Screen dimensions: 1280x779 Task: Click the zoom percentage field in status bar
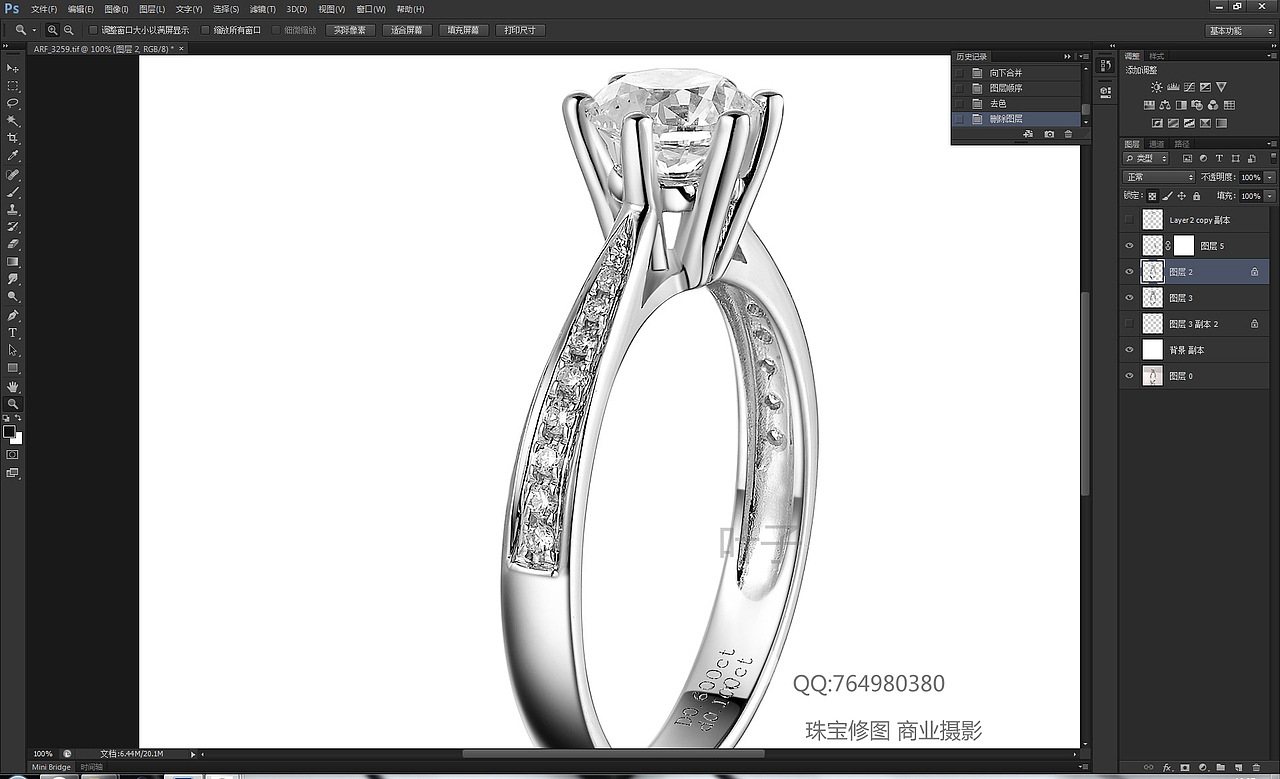[x=43, y=753]
